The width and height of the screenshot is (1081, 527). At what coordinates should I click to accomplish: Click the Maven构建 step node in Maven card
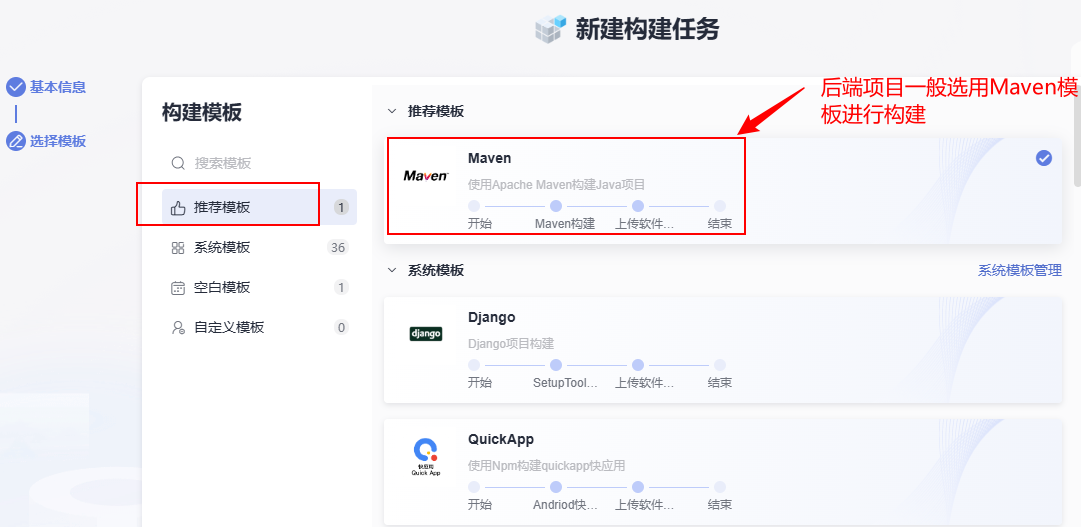point(556,206)
